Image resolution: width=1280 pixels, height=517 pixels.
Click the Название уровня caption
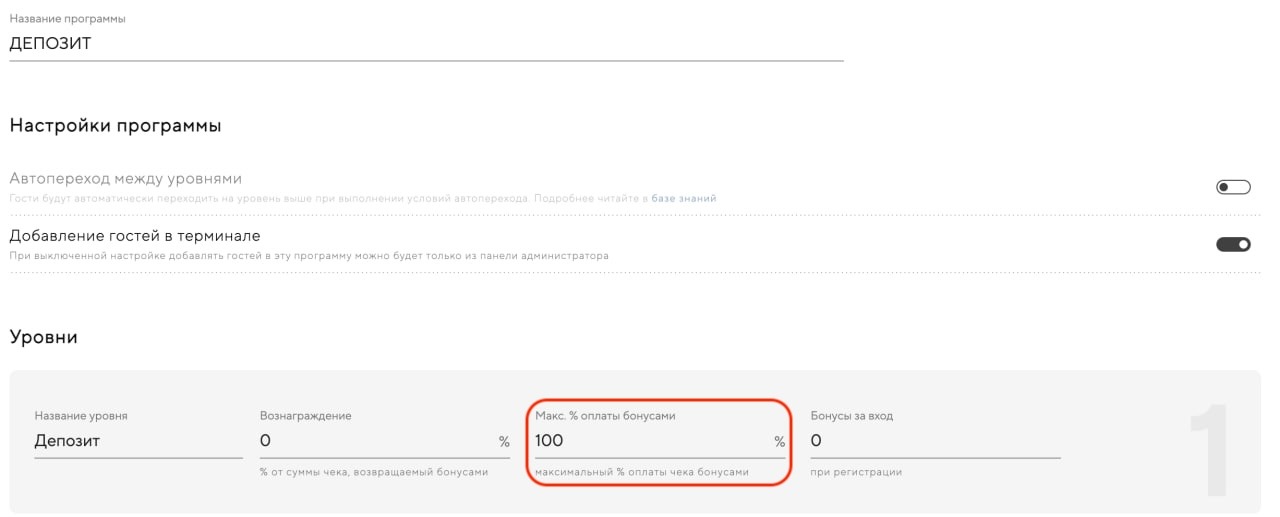point(81,416)
